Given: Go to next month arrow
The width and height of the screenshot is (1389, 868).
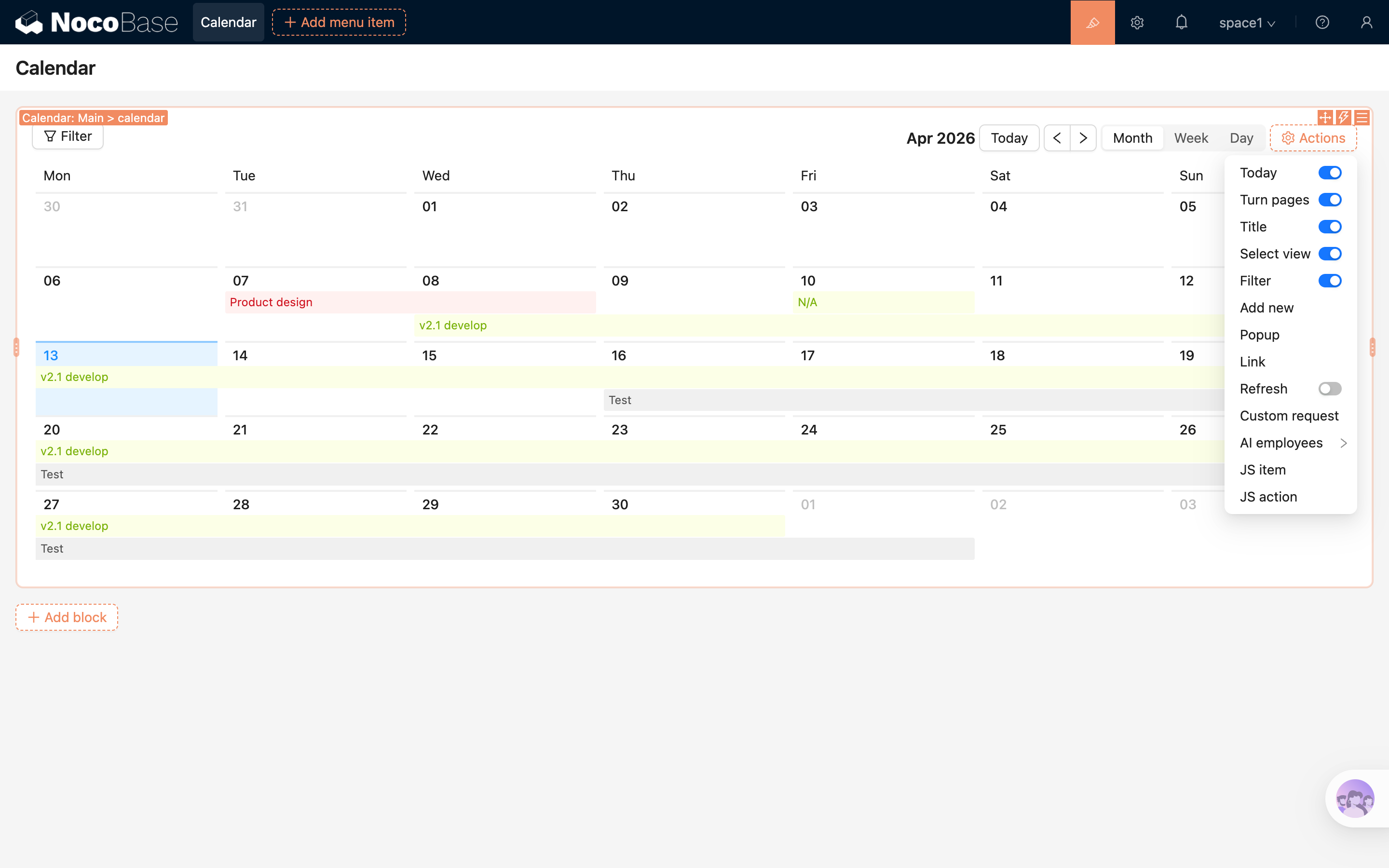Looking at the screenshot, I should (x=1083, y=138).
